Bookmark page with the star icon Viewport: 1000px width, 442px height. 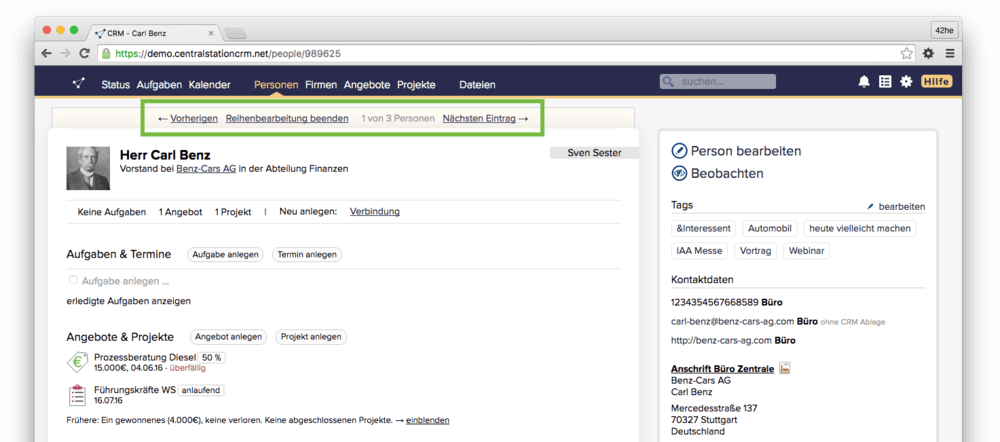(x=906, y=53)
